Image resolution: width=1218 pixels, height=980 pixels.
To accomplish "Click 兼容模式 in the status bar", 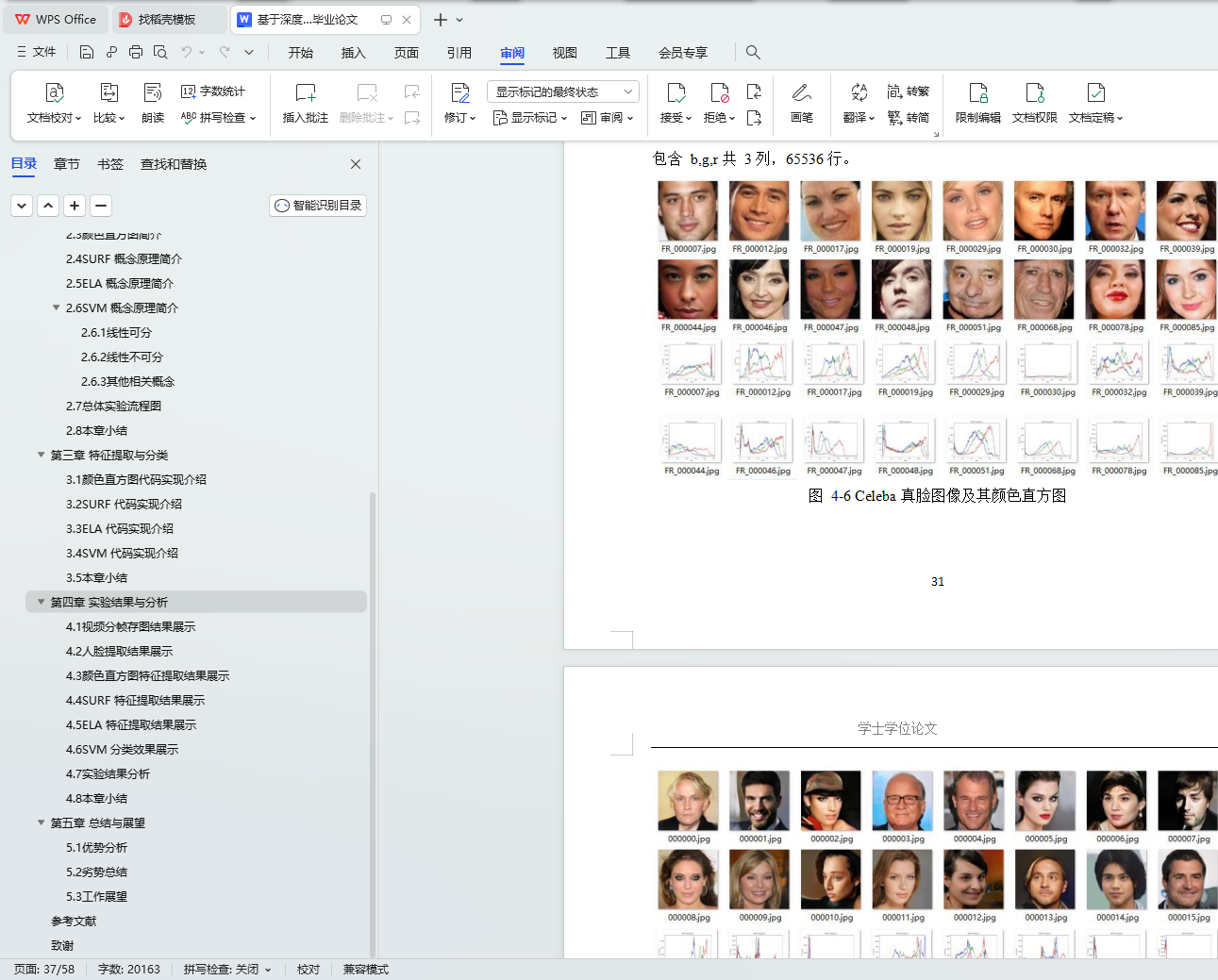I will click(366, 970).
